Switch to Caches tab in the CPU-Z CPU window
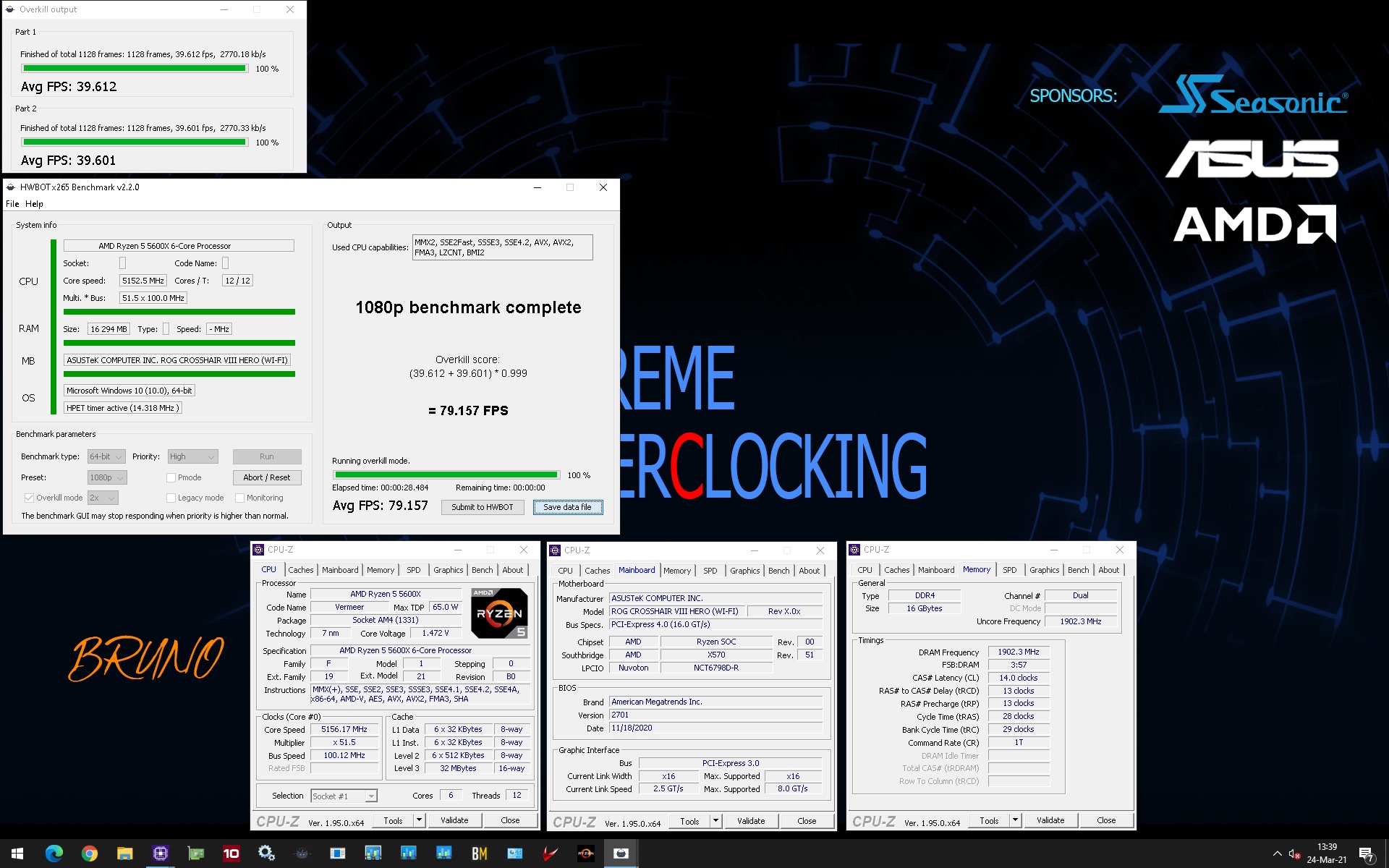This screenshot has width=1389, height=868. click(x=300, y=570)
